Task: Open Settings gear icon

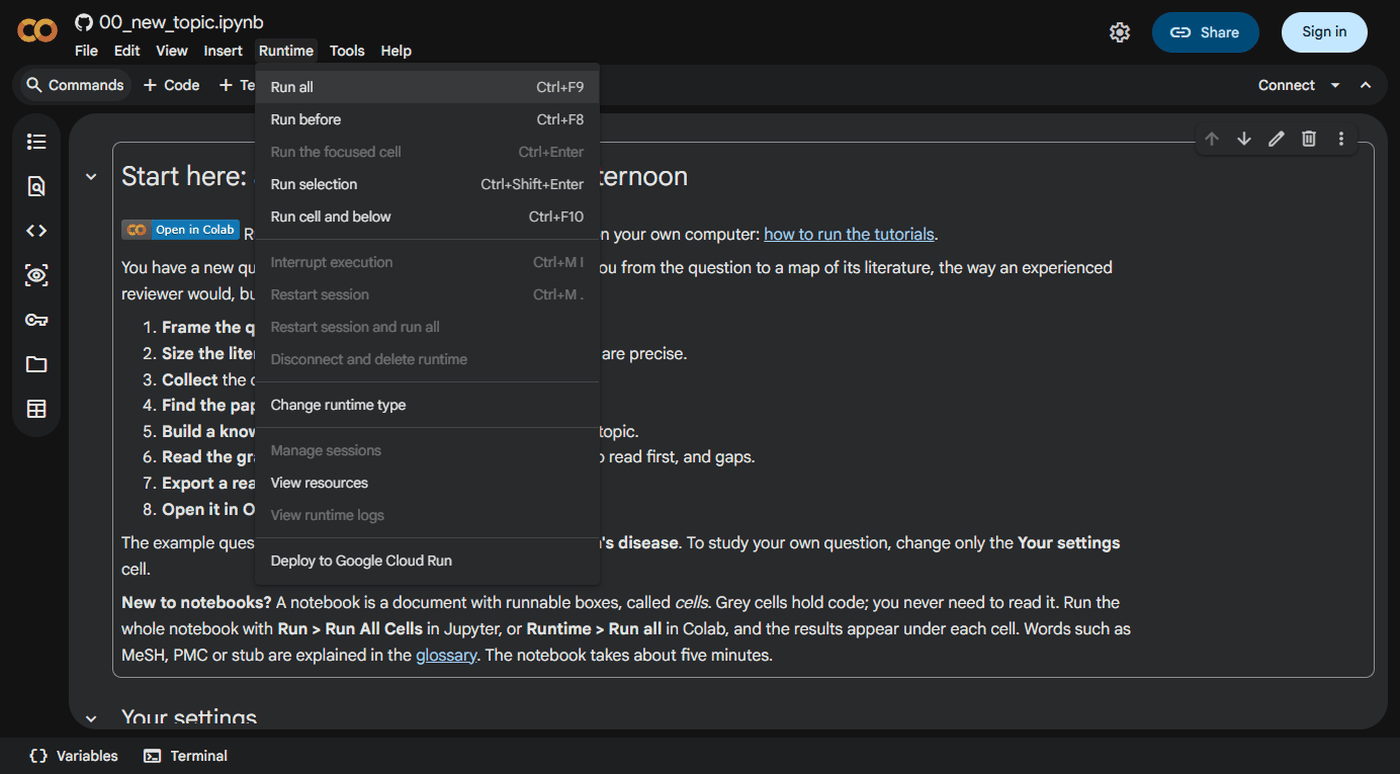Action: click(x=1120, y=32)
